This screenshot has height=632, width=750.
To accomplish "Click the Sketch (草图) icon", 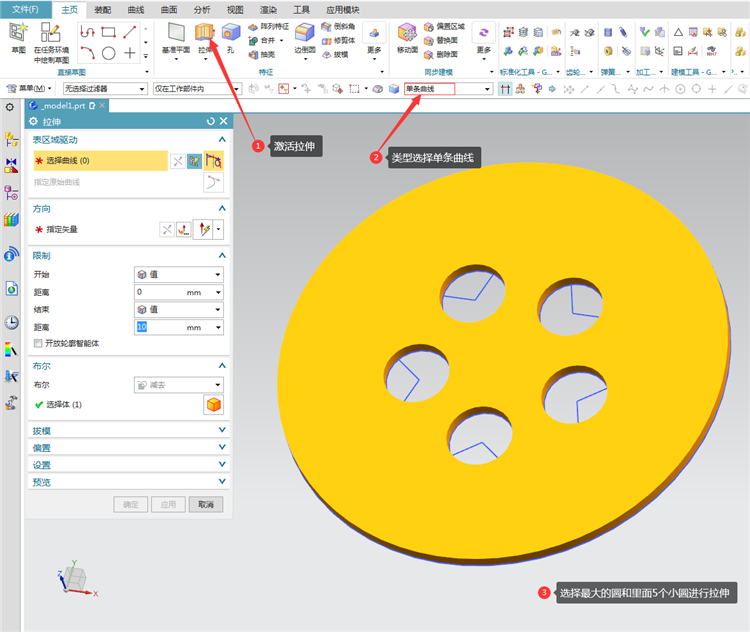I will [x=18, y=33].
